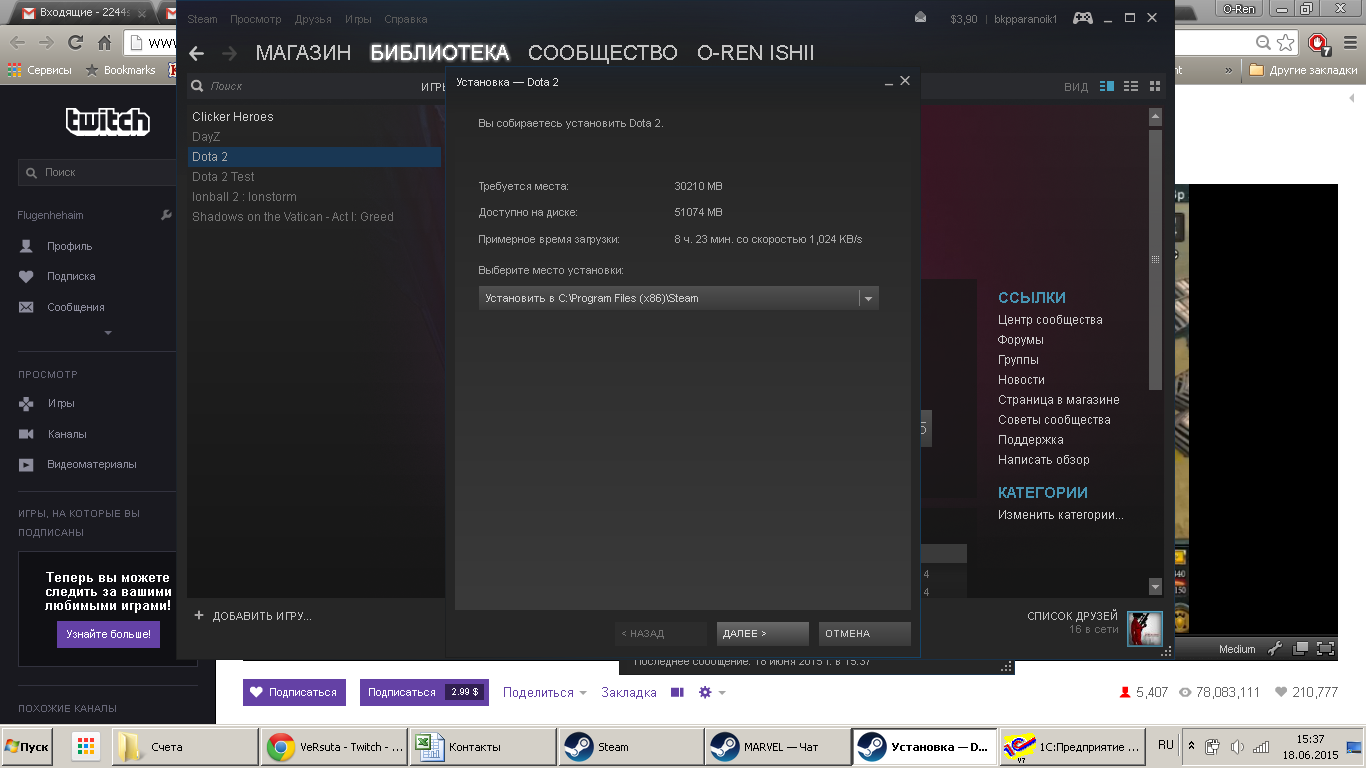Open Chrome home page icon
This screenshot has width=1366, height=768.
pyautogui.click(x=104, y=43)
